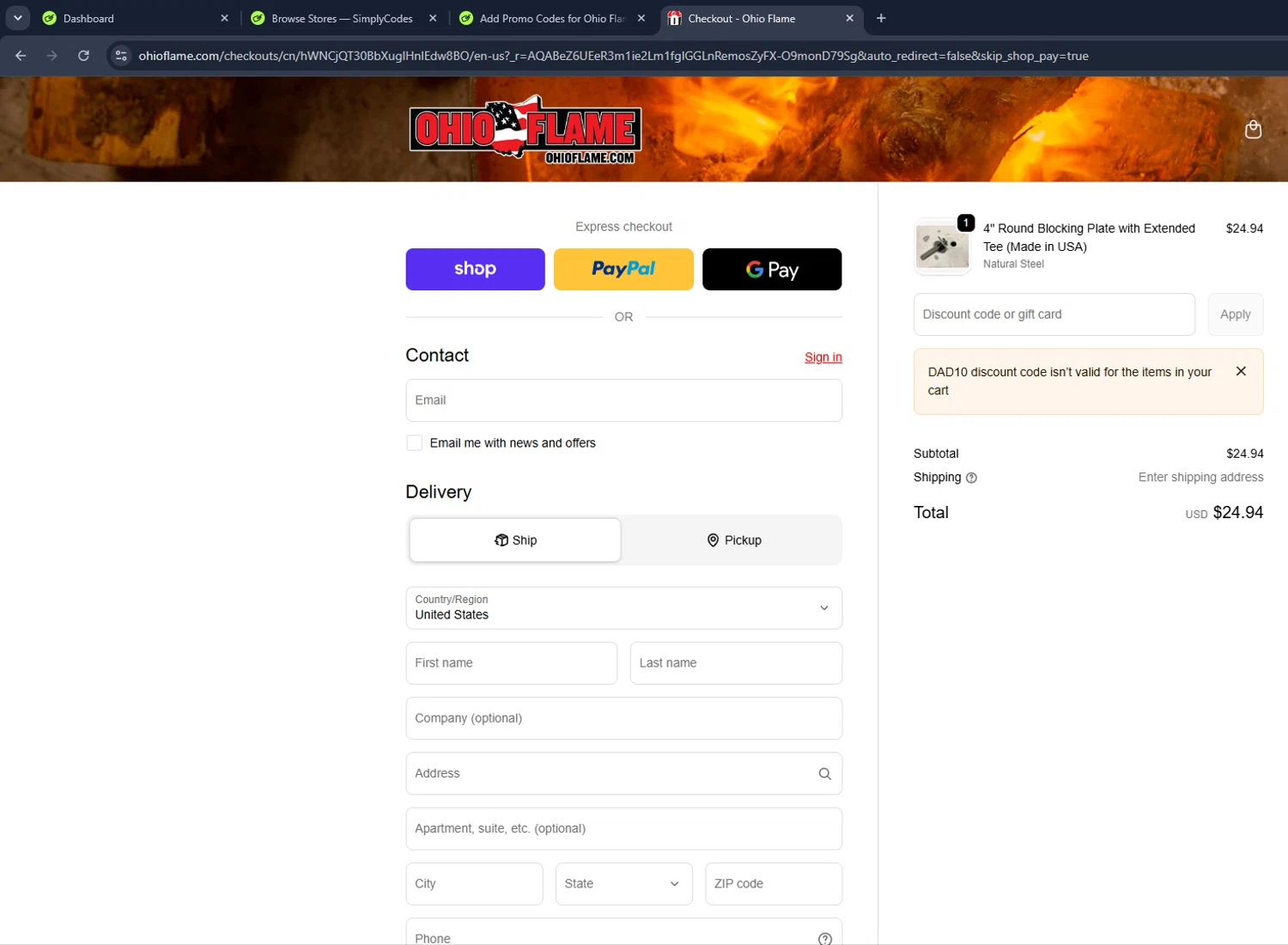Viewport: 1288px width, 945px height.
Task: Go back in the browser
Action: 21,56
